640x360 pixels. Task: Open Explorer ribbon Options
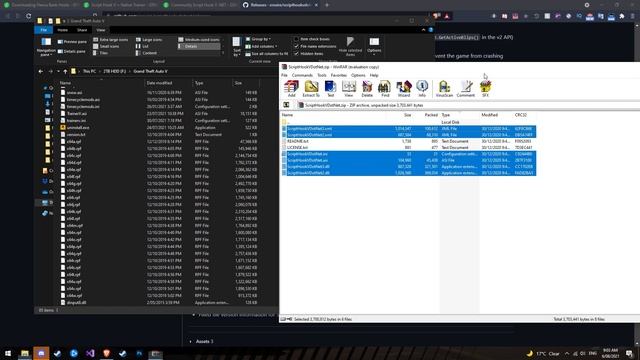374,47
